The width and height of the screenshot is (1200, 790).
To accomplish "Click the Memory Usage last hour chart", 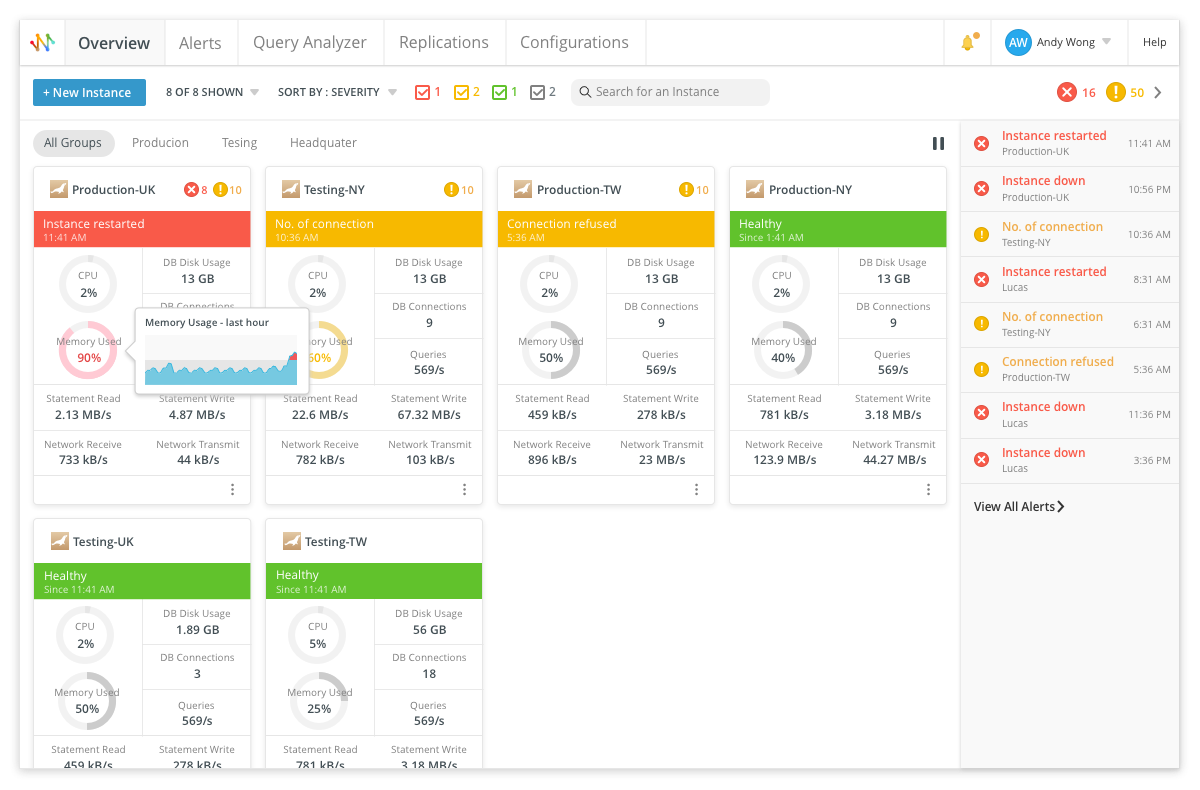I will [222, 360].
